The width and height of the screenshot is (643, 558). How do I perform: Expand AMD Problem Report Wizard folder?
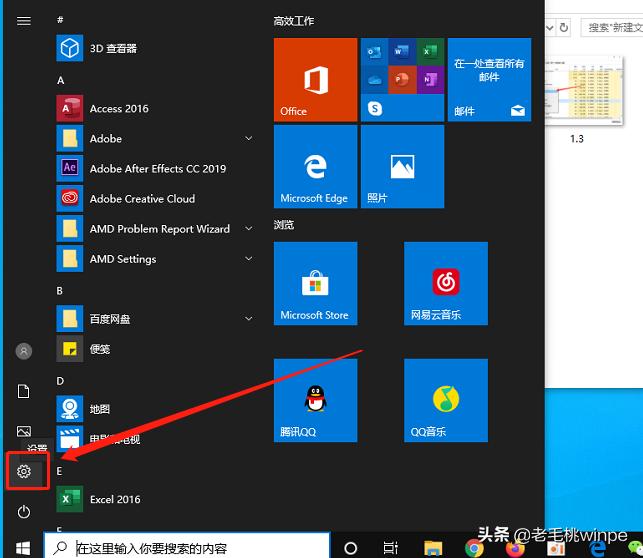pyautogui.click(x=249, y=228)
